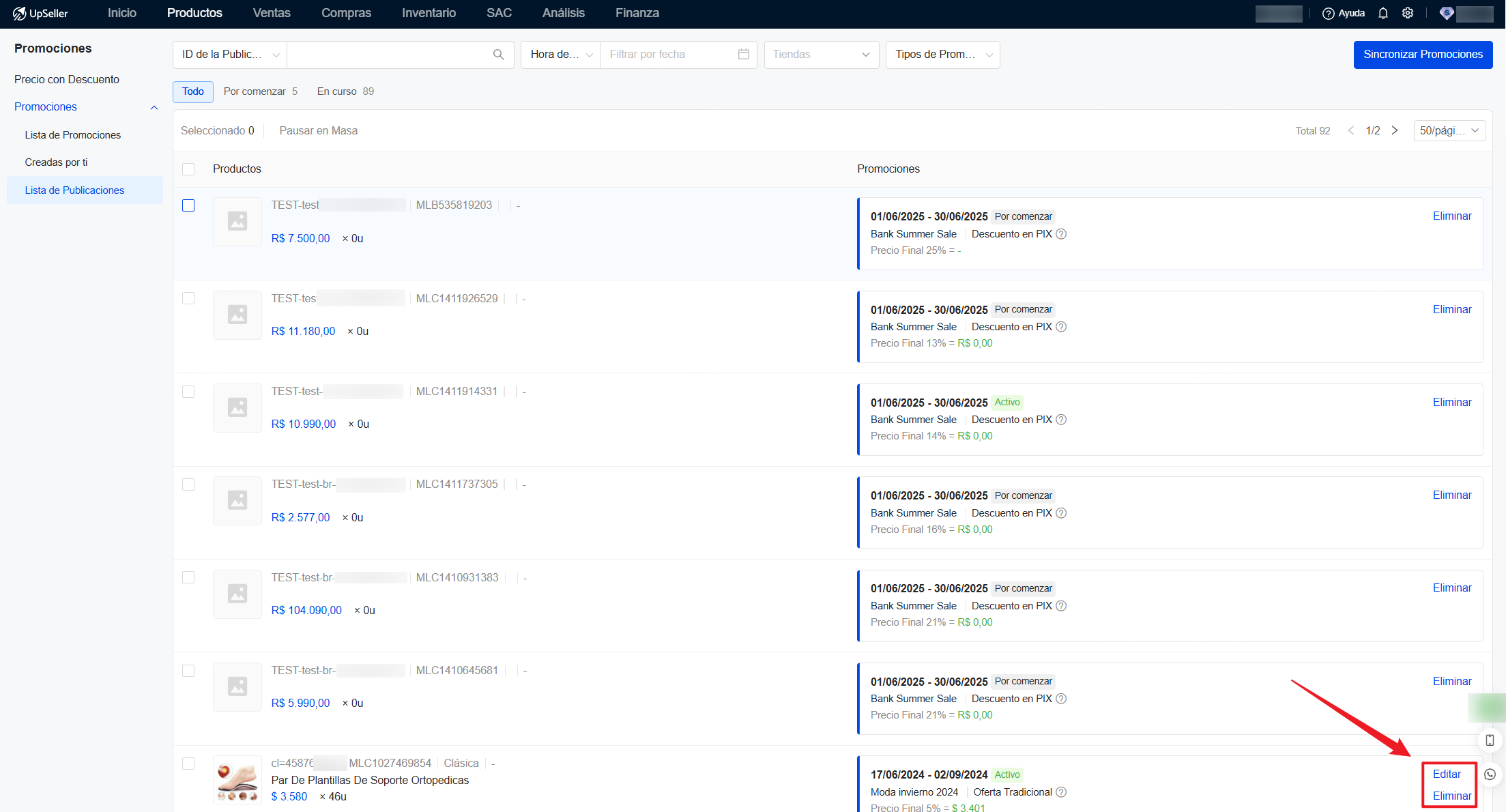Click the search magnifier icon
1506x812 pixels.
click(498, 55)
